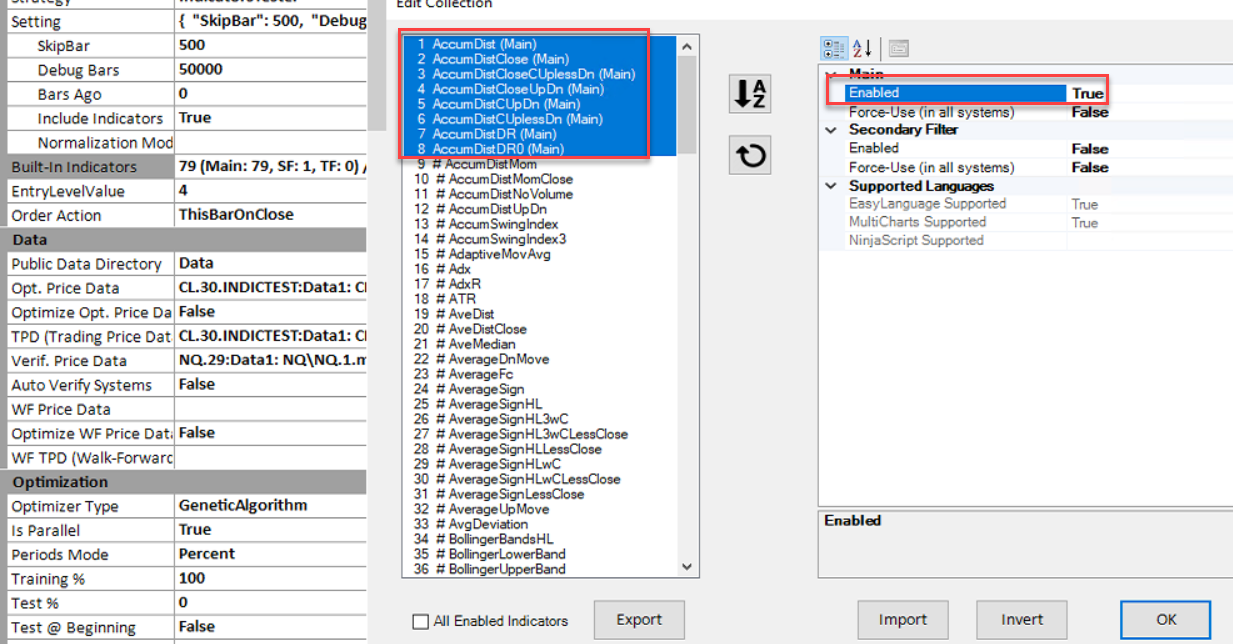Viewport: 1233px width, 644px height.
Task: Click the Invert button
Action: click(1022, 620)
